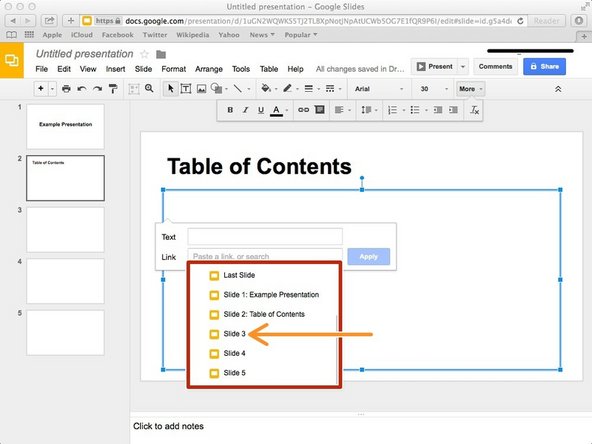Open the View menu
Image resolution: width=592 pixels, height=444 pixels.
88,69
